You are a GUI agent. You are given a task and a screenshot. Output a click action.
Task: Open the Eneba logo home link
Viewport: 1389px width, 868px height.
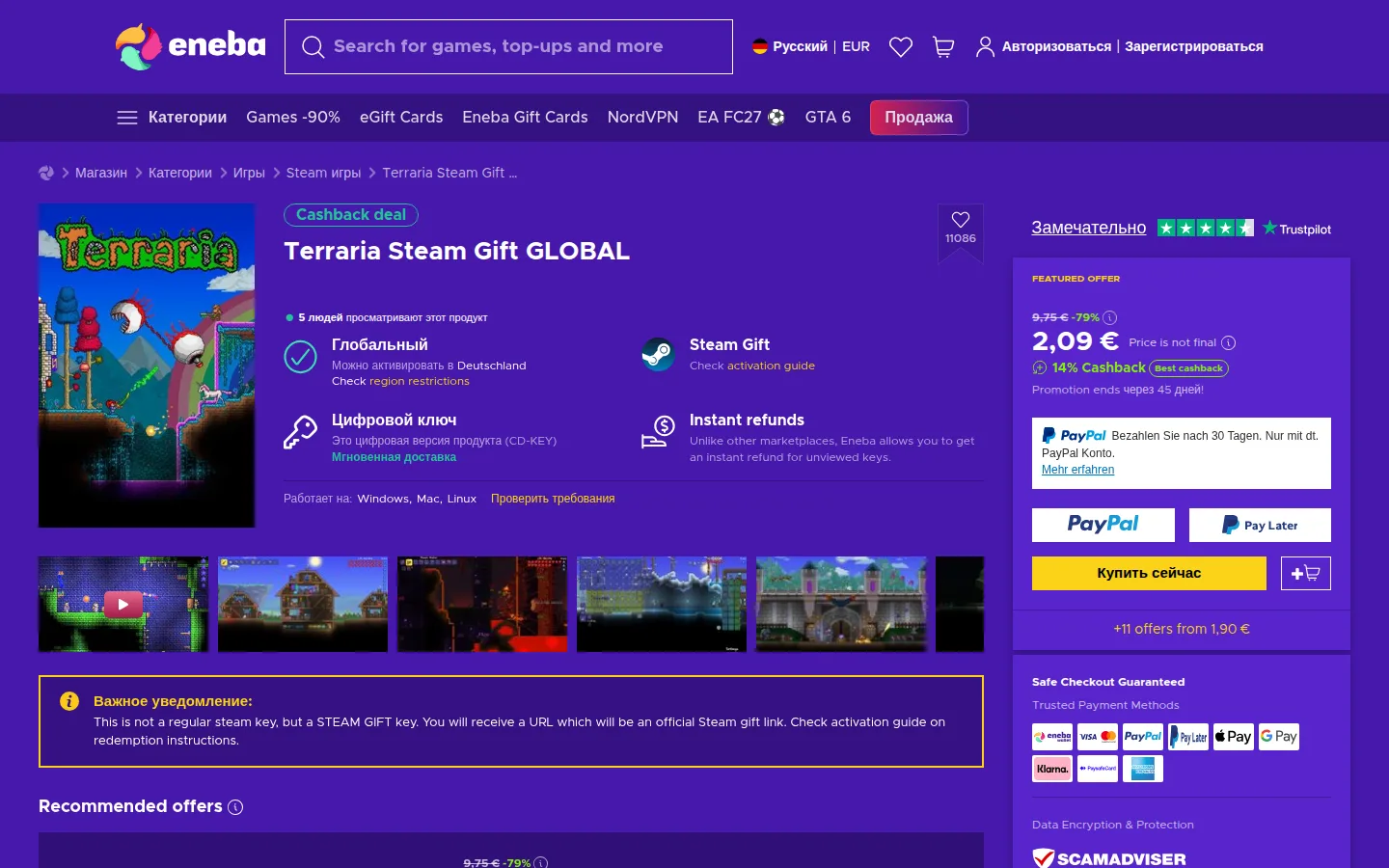point(190,46)
